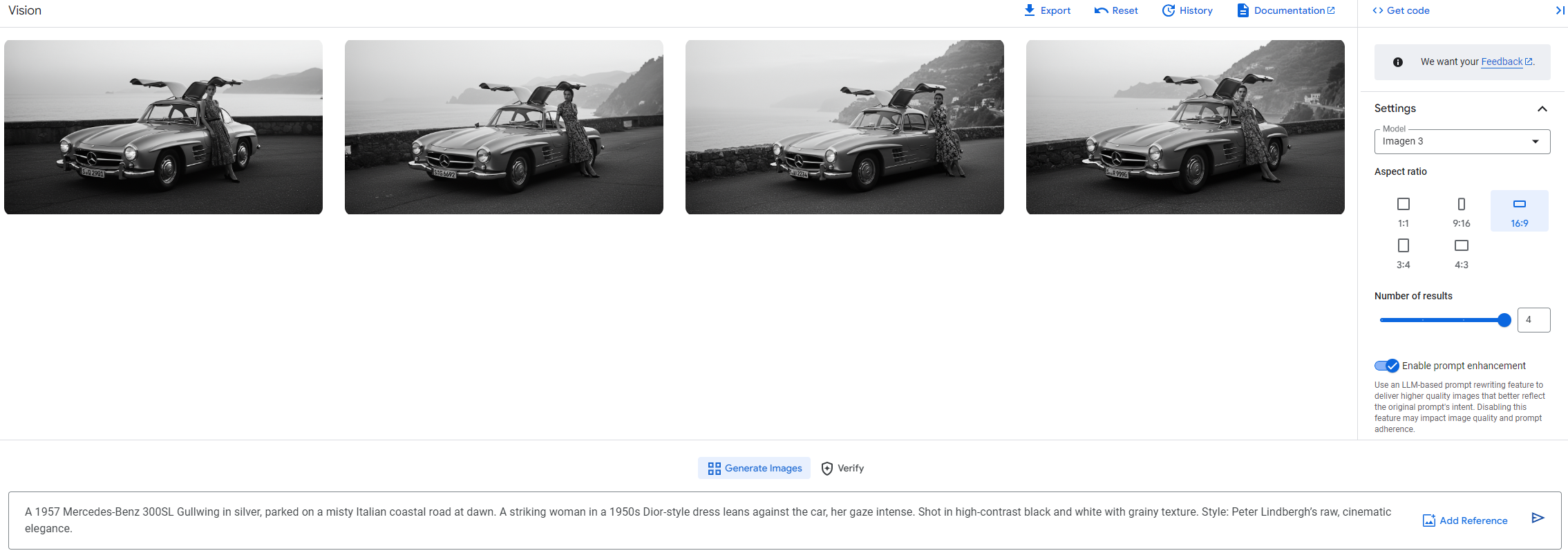Click the Export button label
Image resolution: width=1568 pixels, height=553 pixels.
tap(1055, 10)
